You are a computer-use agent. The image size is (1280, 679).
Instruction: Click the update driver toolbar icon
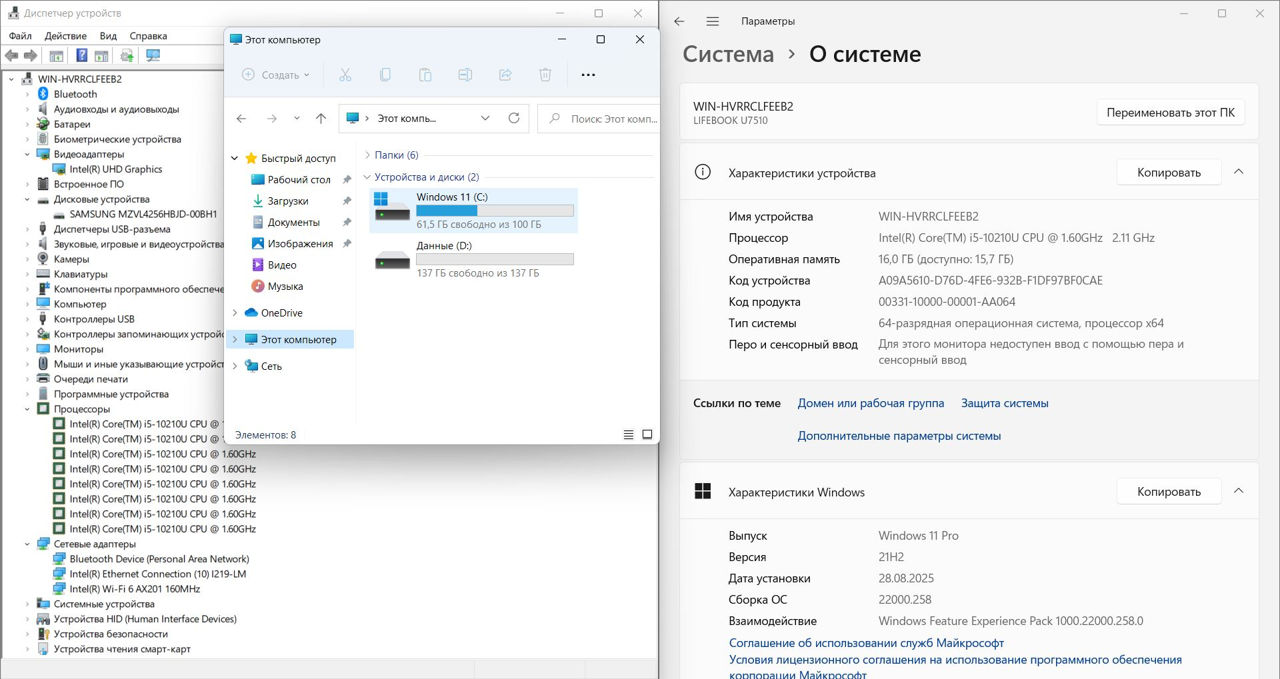click(127, 56)
